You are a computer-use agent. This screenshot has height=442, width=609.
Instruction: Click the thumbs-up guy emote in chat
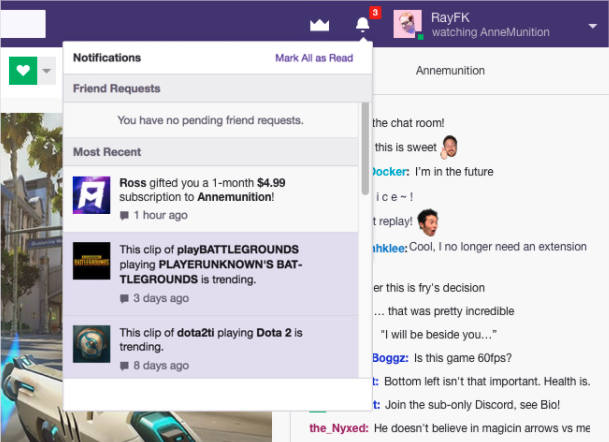click(x=449, y=147)
